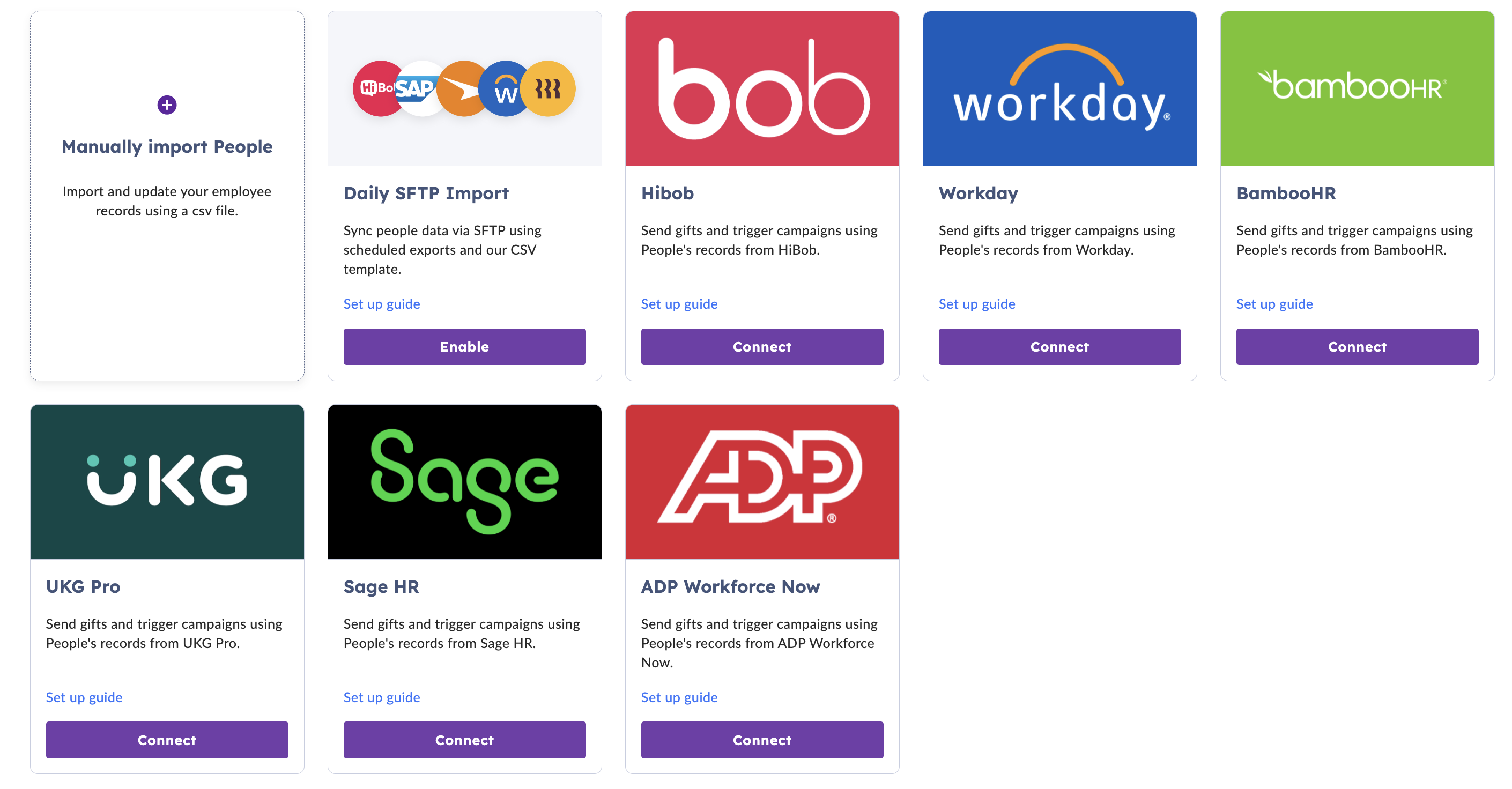Open the UKG Pro set up guide
The width and height of the screenshot is (1512, 789).
tap(84, 697)
